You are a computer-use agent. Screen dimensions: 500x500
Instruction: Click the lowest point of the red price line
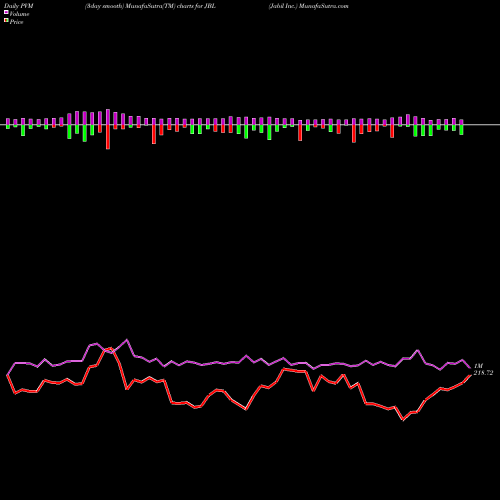(403, 420)
